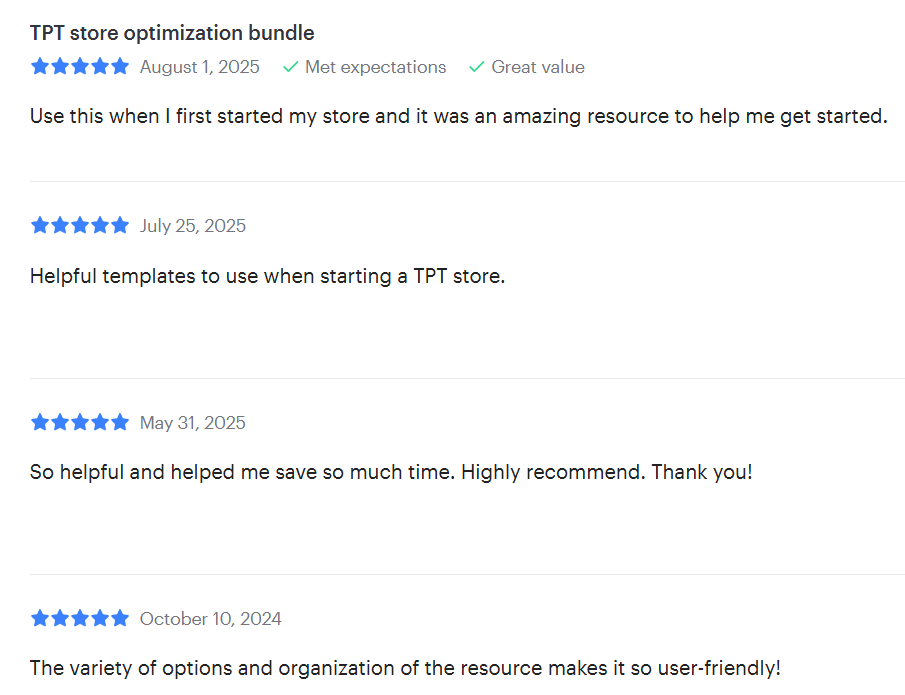Click the last star of the October 10 review
This screenshot has height=695, width=905.
pos(120,618)
